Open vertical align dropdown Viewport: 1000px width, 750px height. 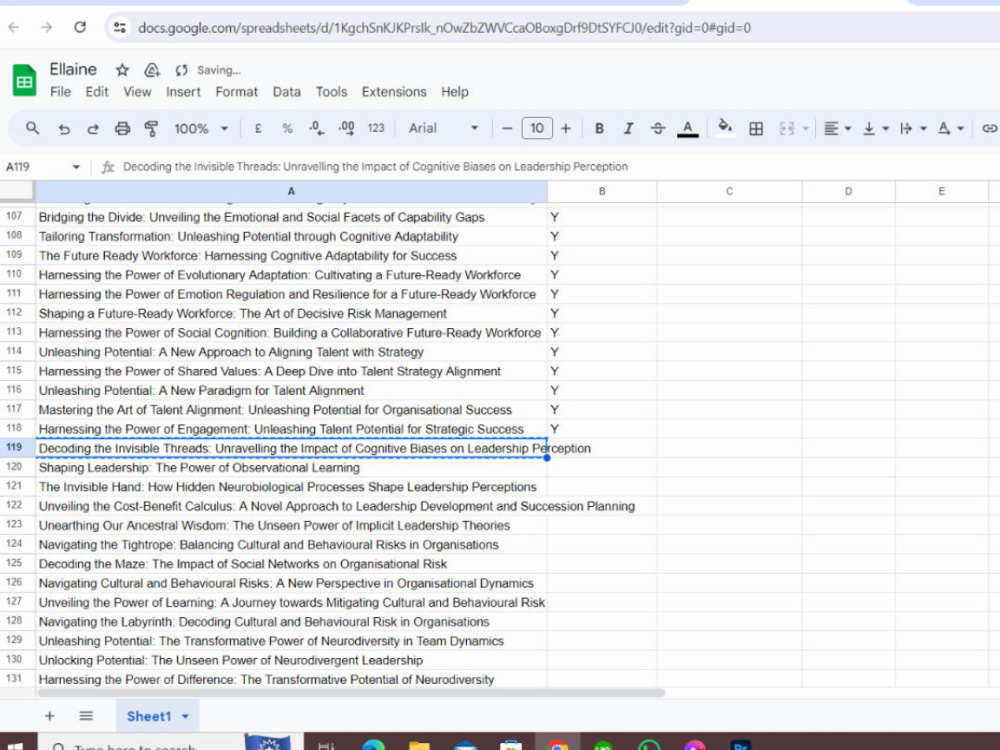coord(875,129)
